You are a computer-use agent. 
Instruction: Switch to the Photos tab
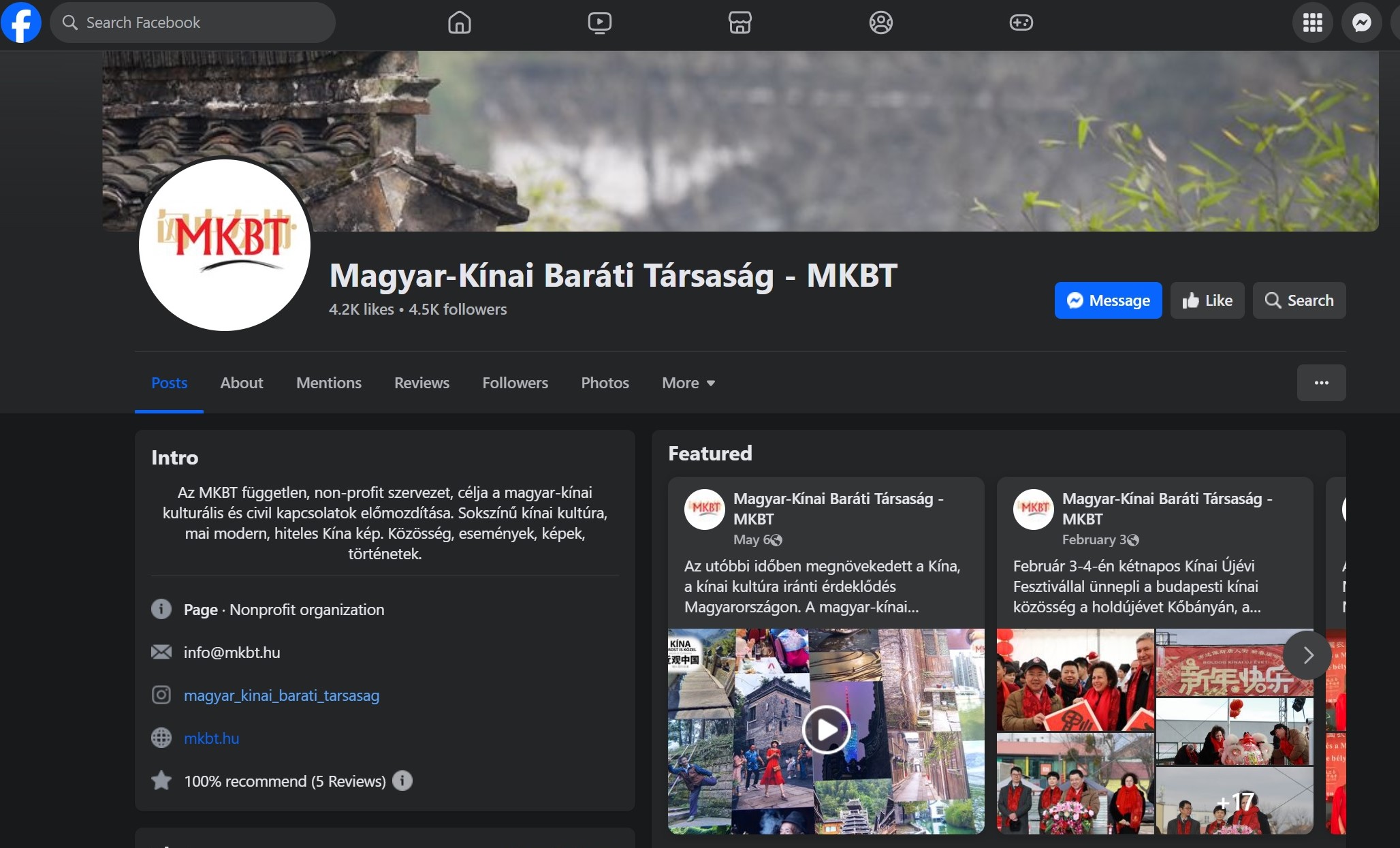[605, 383]
